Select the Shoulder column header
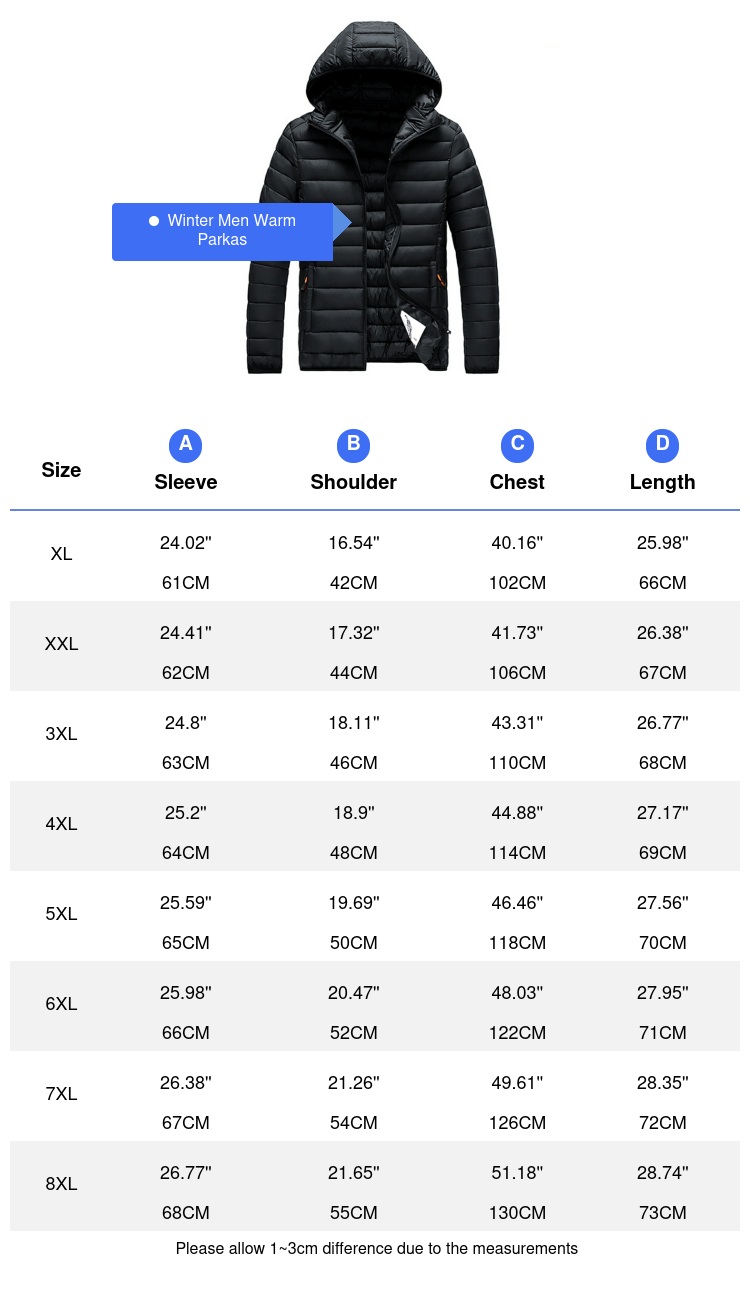Viewport: 750px width, 1300px height. 354,482
